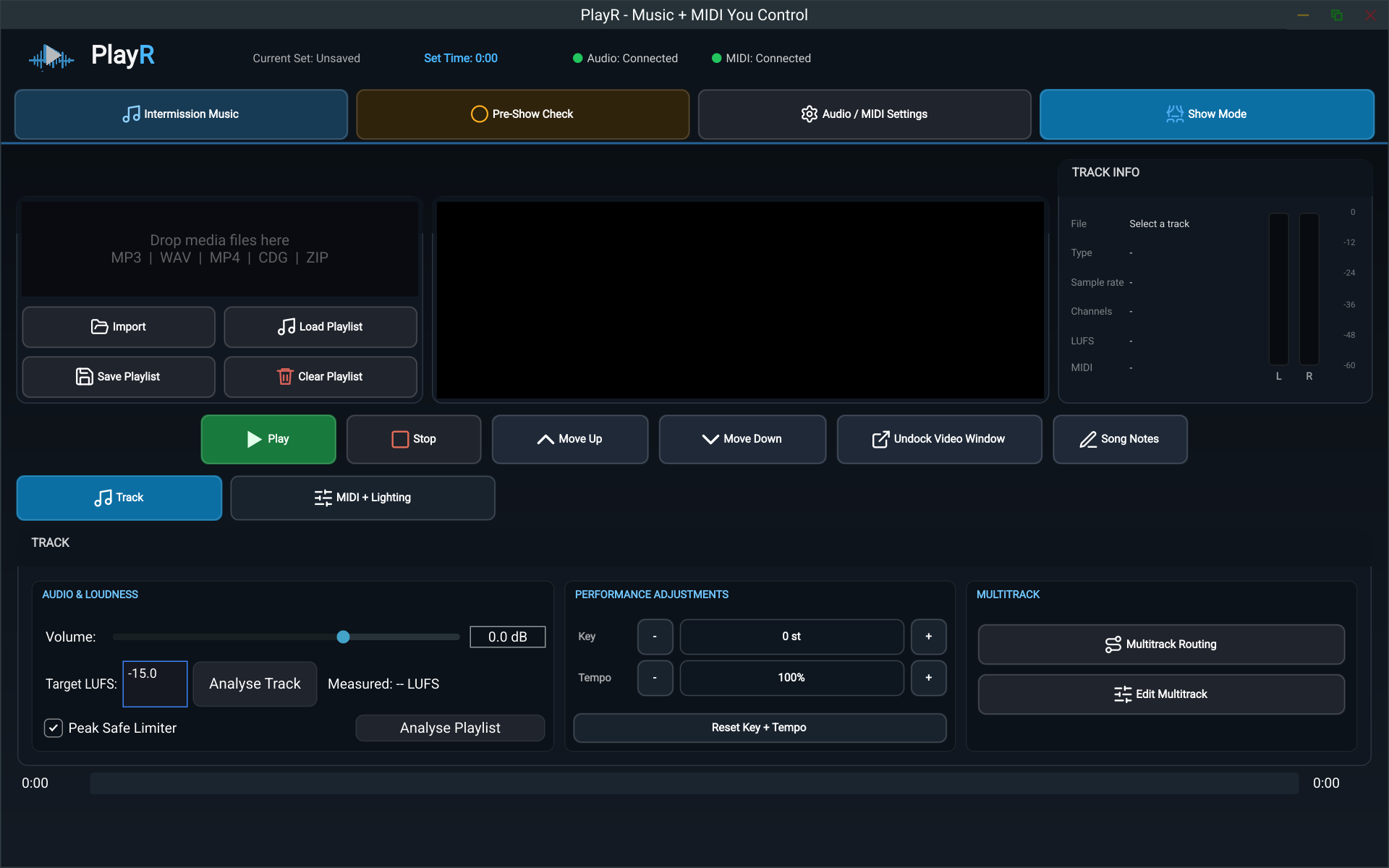Click the Drop media files here area
Viewport: 1389px width, 868px height.
[220, 249]
